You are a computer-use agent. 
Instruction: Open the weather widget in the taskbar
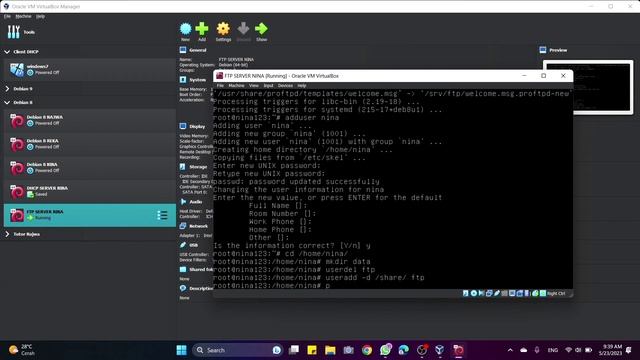pyautogui.click(x=22, y=350)
